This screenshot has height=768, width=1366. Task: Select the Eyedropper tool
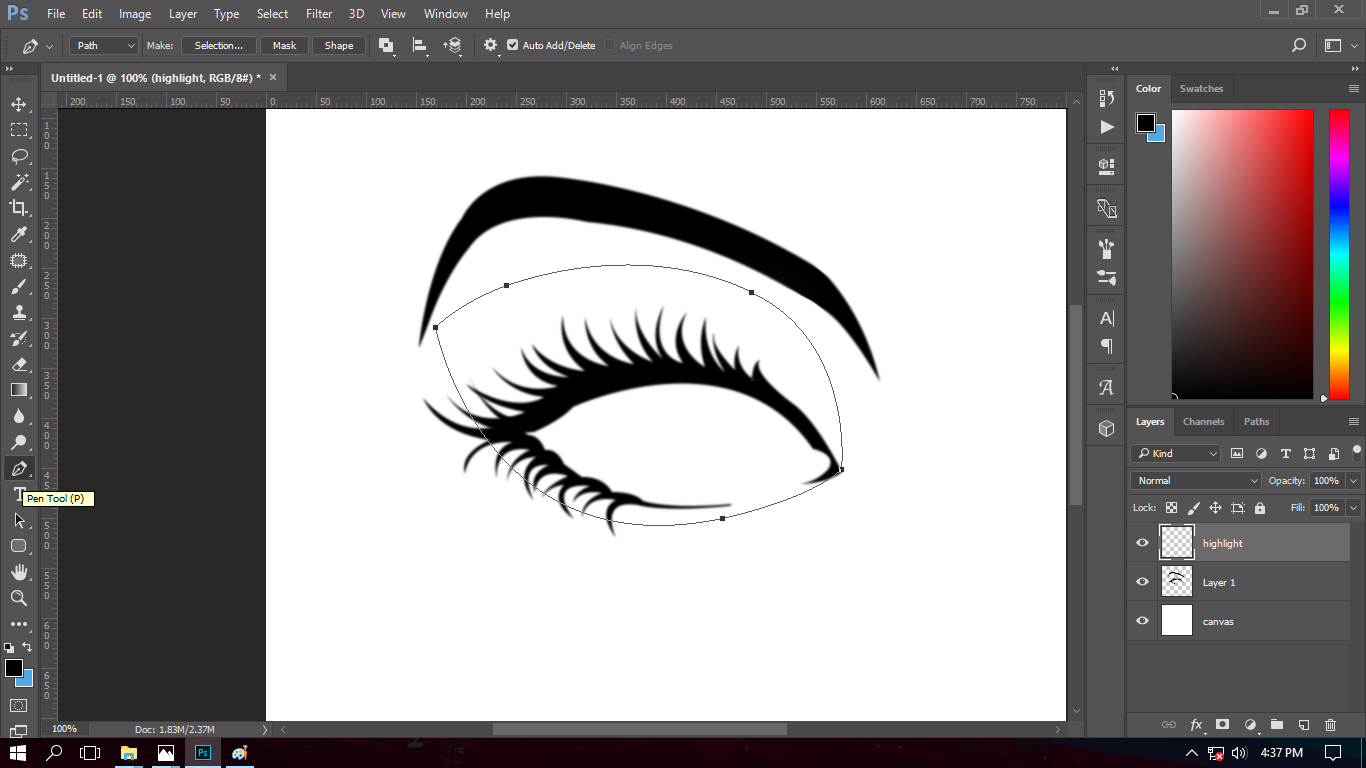click(x=18, y=234)
